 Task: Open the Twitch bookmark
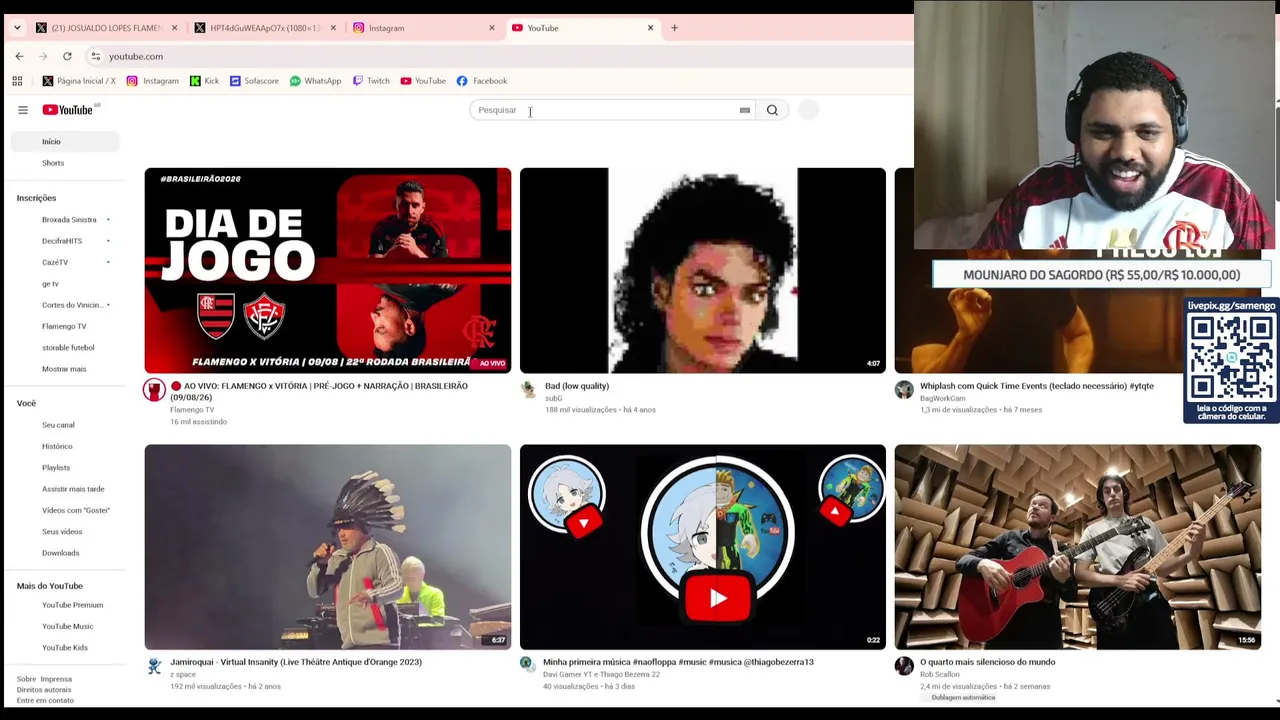tap(371, 81)
